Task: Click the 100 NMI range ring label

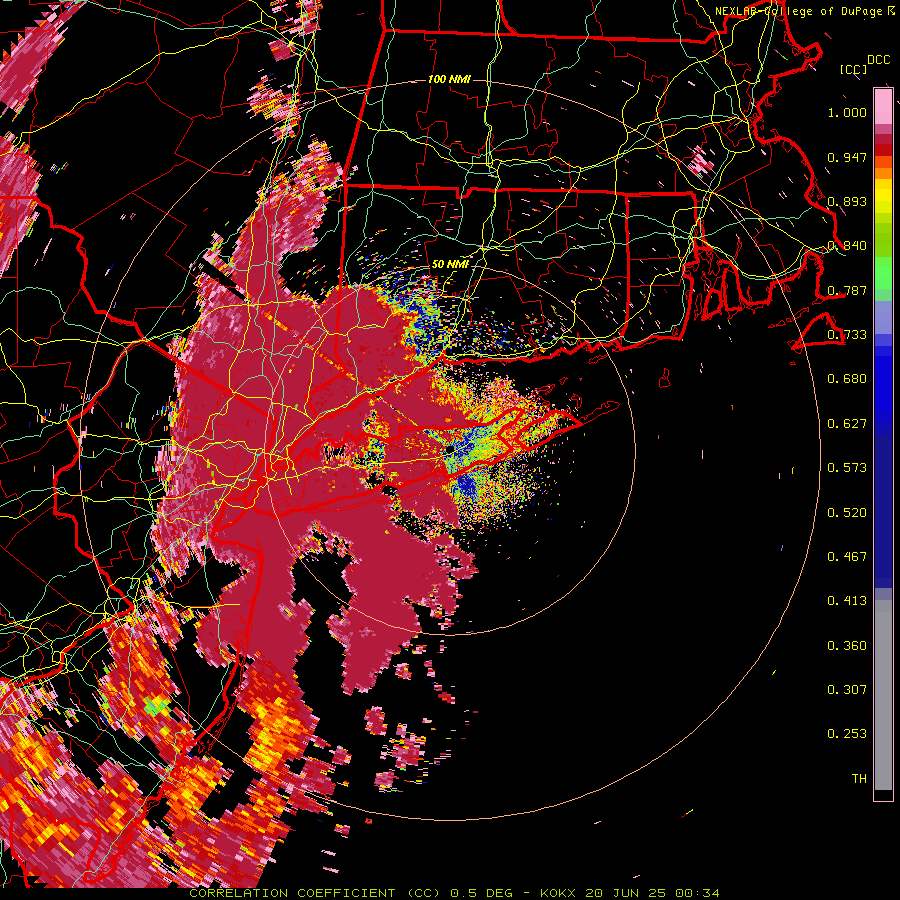Action: 449,79
